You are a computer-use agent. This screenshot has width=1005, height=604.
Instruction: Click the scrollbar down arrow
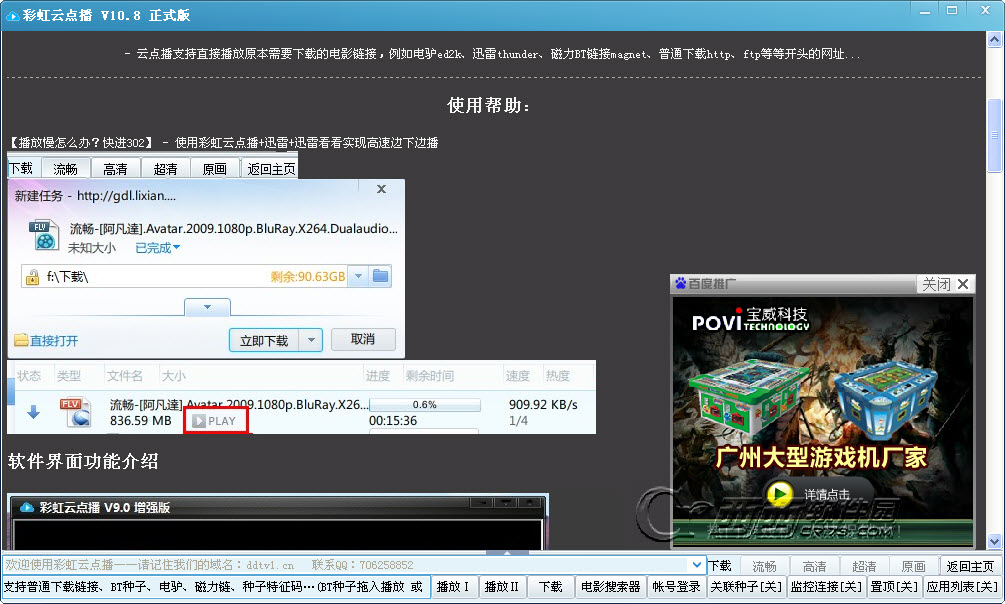(x=994, y=541)
